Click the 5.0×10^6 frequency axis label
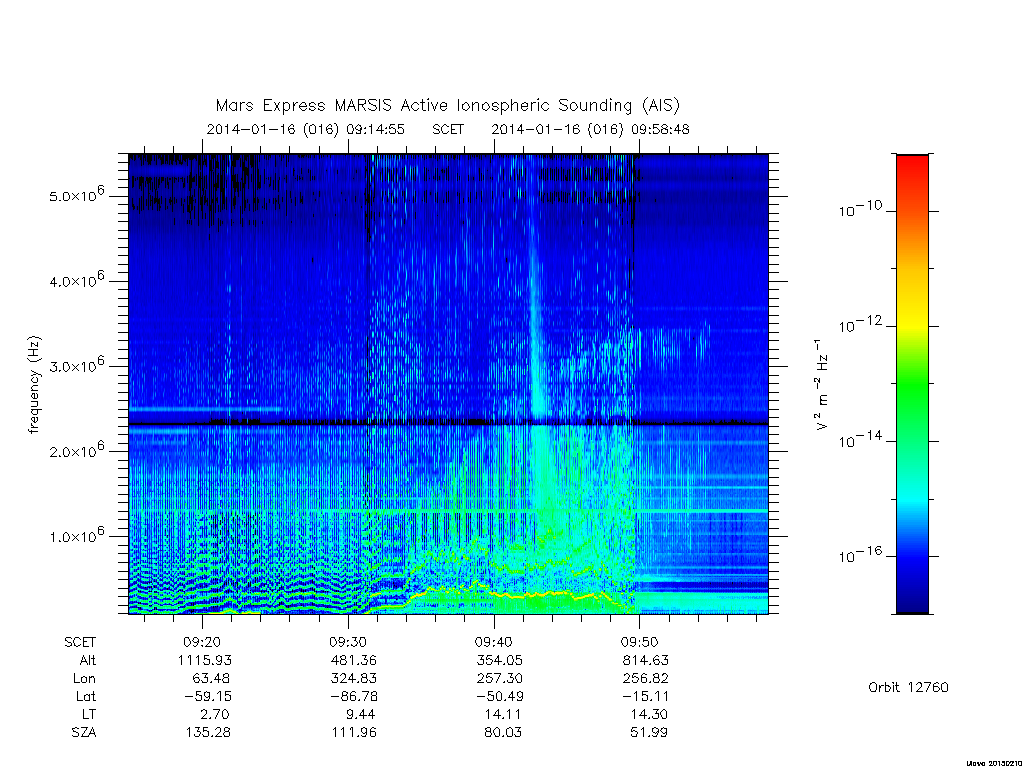 pyautogui.click(x=76, y=195)
